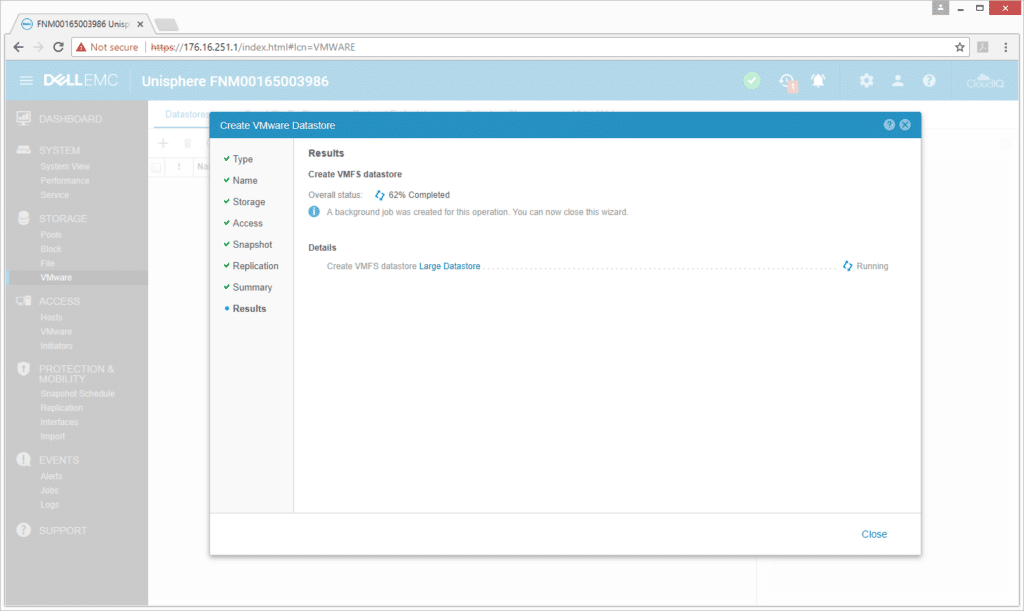Viewport: 1024px width, 611px height.
Task: Close the FNM00165003986 browser tab
Action: coord(140,24)
